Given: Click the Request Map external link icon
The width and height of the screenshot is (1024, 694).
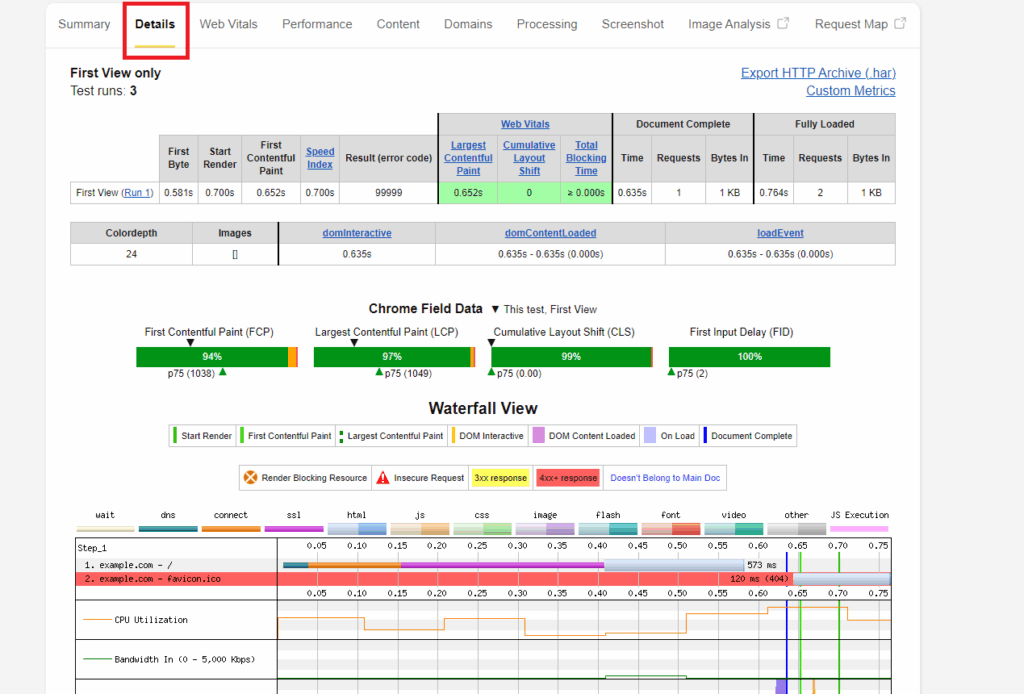Looking at the screenshot, I should (x=900, y=24).
